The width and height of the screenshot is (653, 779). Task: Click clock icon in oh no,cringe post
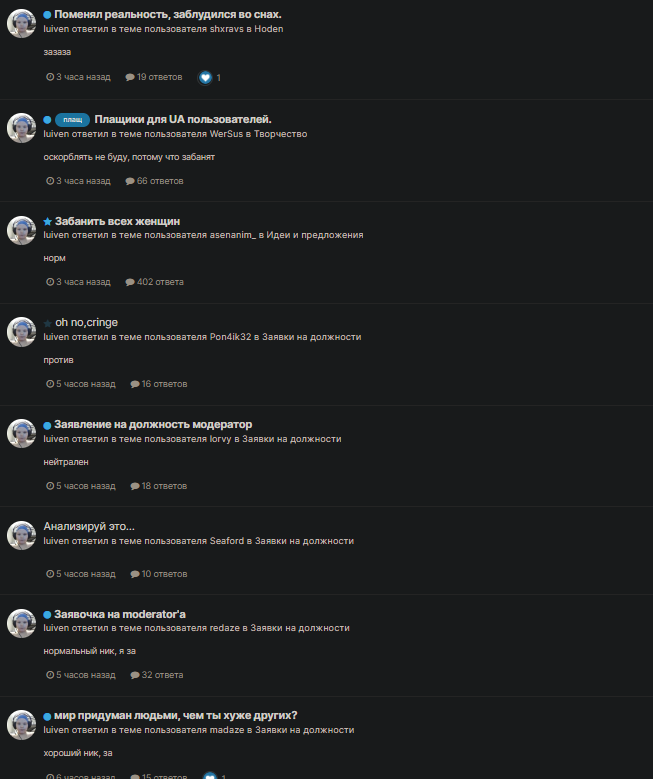(50, 384)
